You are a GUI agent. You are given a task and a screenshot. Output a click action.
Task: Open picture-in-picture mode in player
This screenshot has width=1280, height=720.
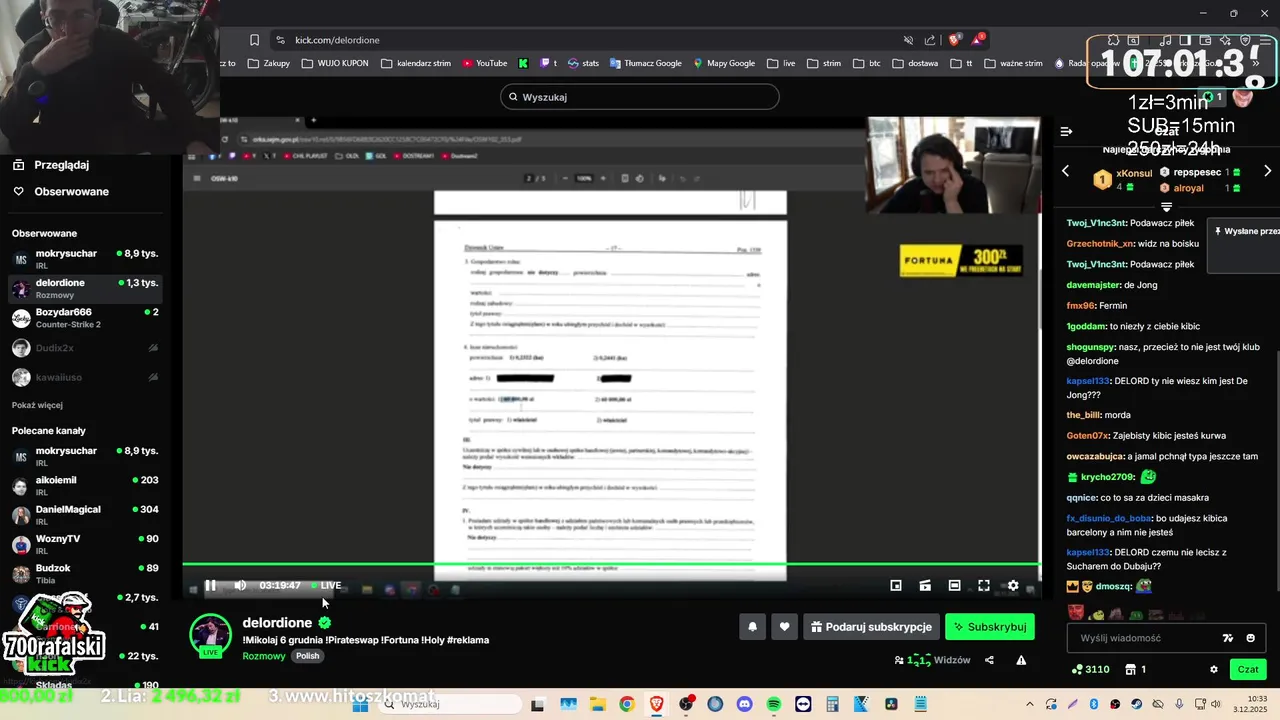pyautogui.click(x=896, y=585)
